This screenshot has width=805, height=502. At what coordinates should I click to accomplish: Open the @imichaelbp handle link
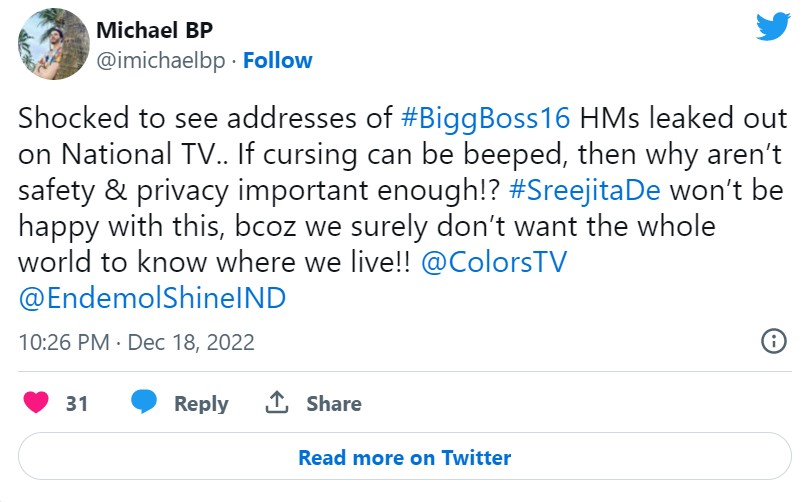pyautogui.click(x=159, y=60)
